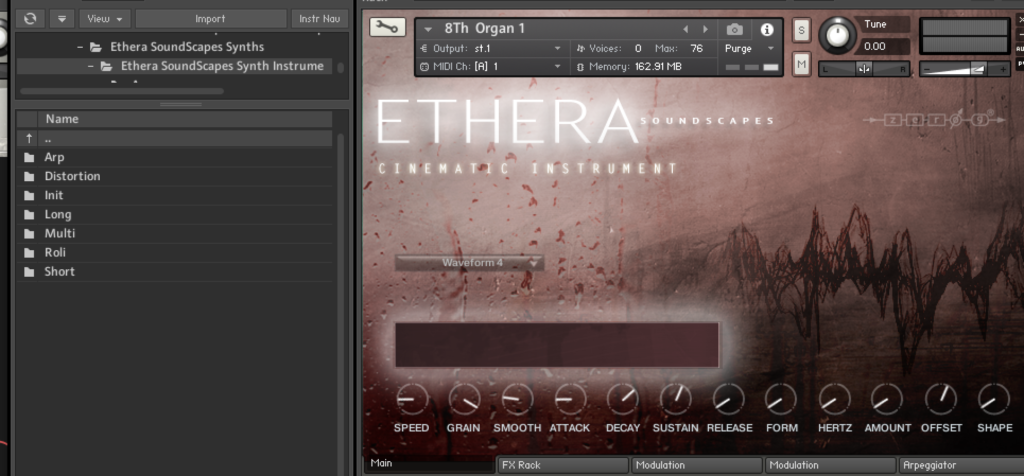Switch to the Main tab

pyautogui.click(x=429, y=464)
